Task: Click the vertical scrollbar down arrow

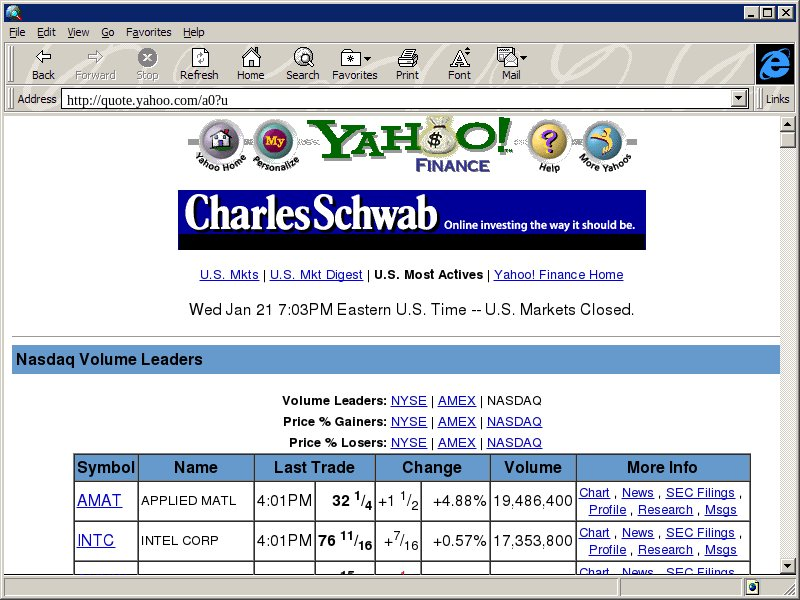Action: pyautogui.click(x=788, y=566)
